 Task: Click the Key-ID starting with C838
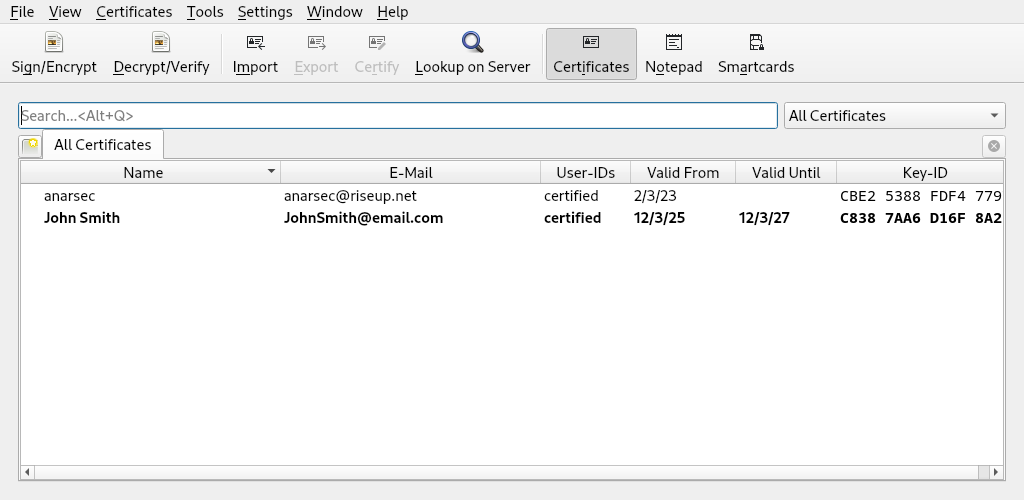pos(921,218)
